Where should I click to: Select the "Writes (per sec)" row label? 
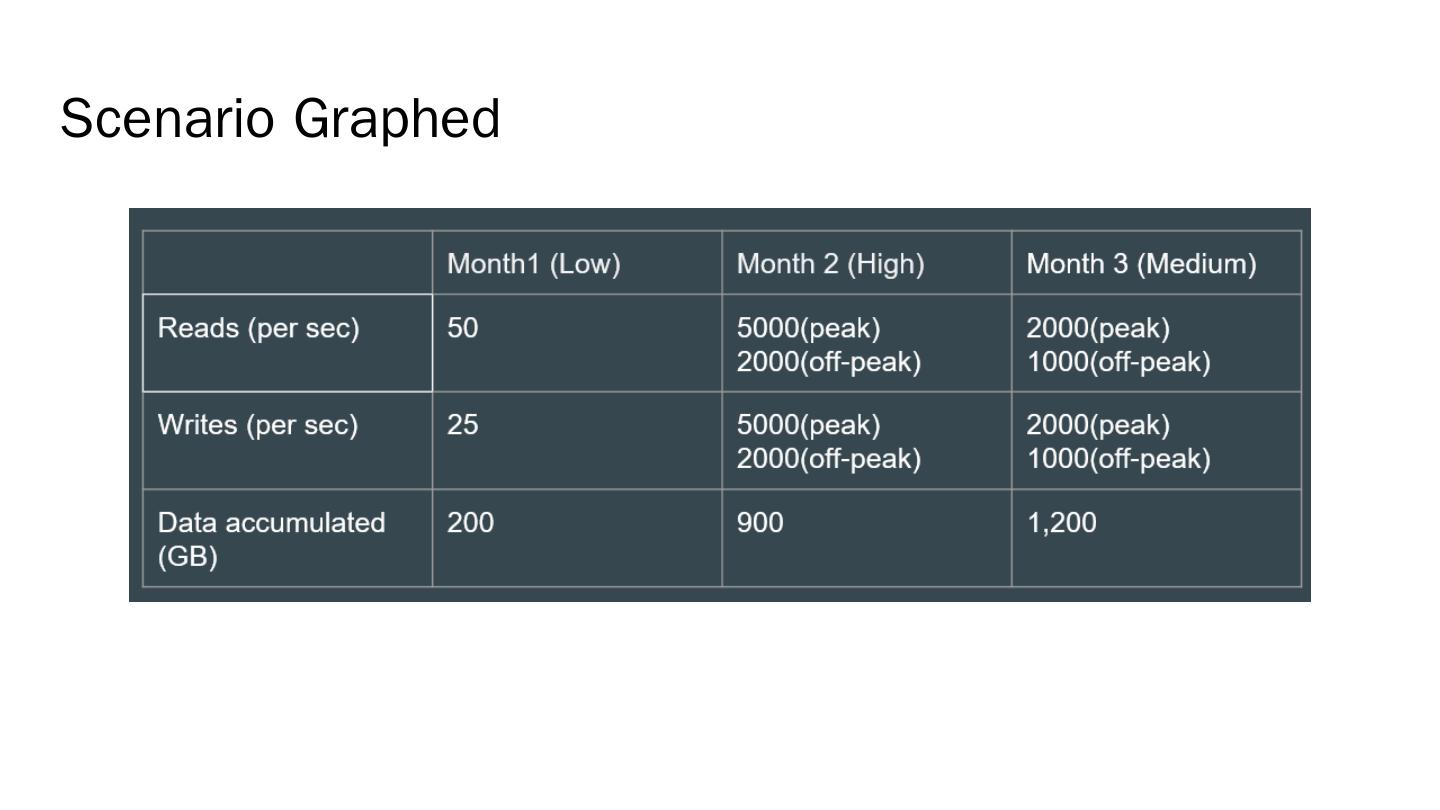point(257,425)
